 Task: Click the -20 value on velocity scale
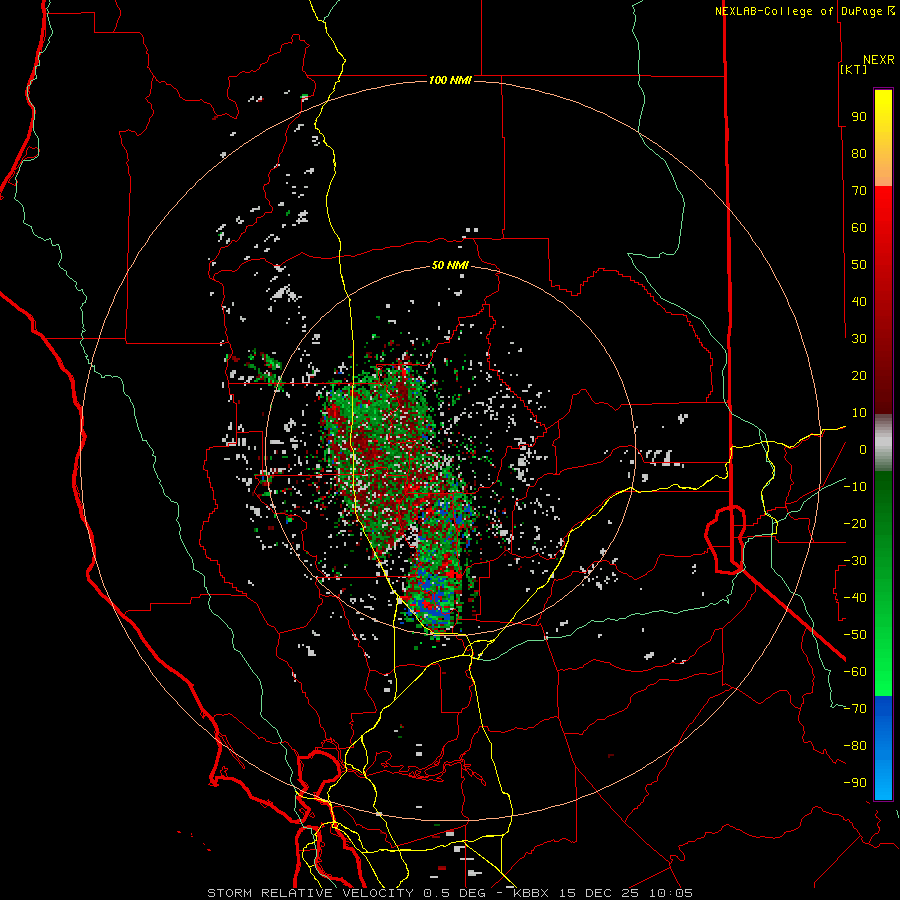point(855,523)
